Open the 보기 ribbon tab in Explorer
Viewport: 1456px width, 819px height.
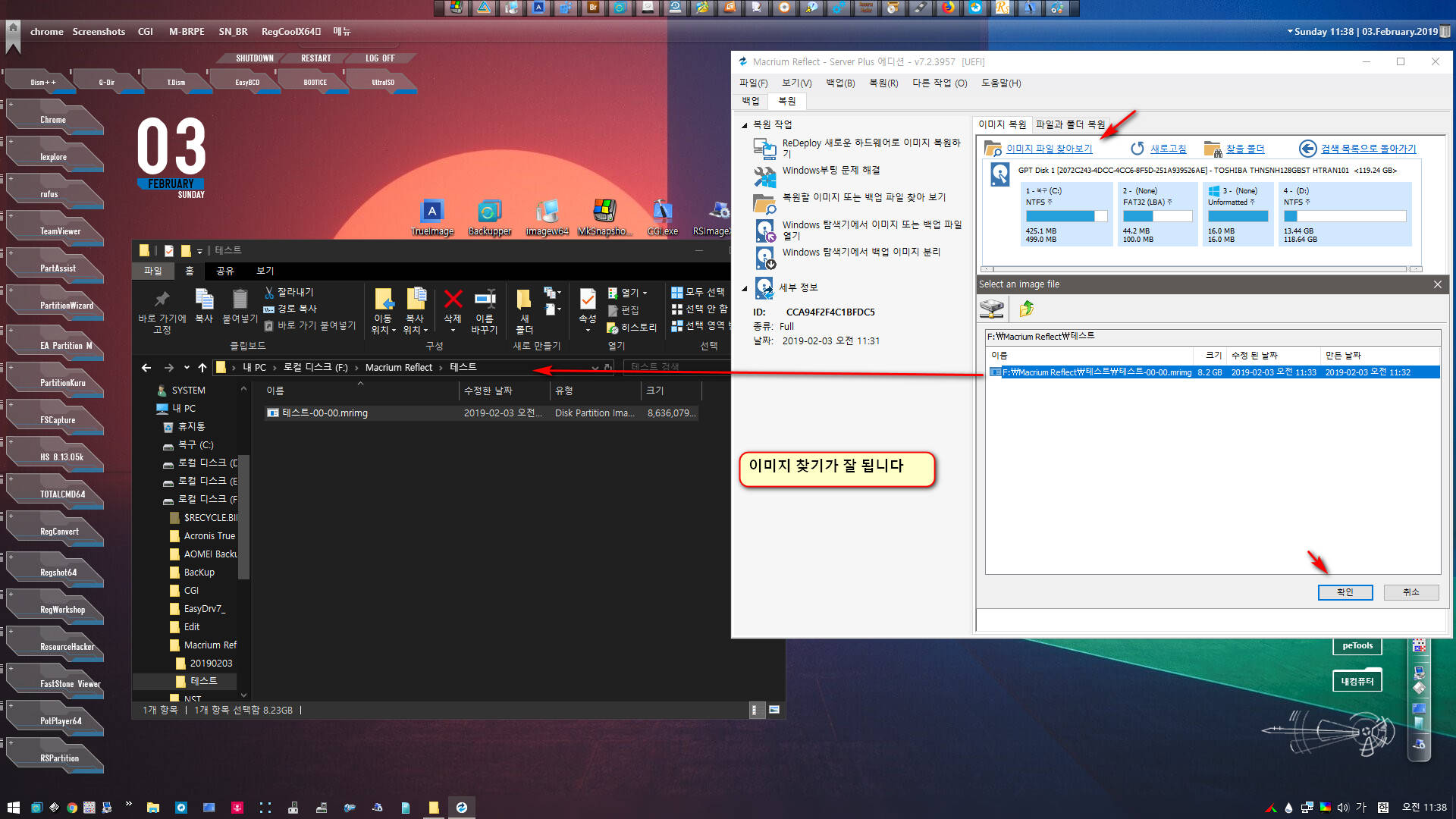265,271
